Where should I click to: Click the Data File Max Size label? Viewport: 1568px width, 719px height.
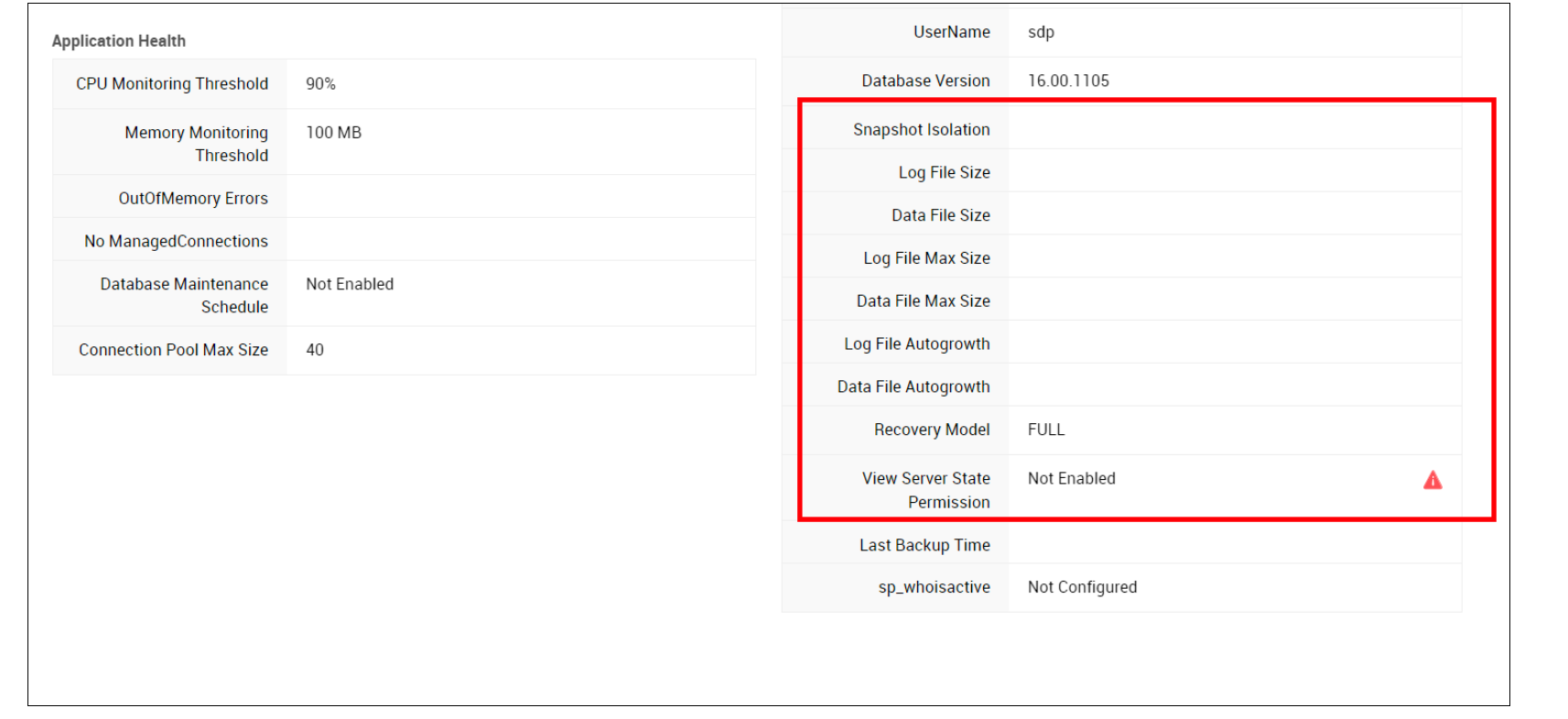(923, 300)
